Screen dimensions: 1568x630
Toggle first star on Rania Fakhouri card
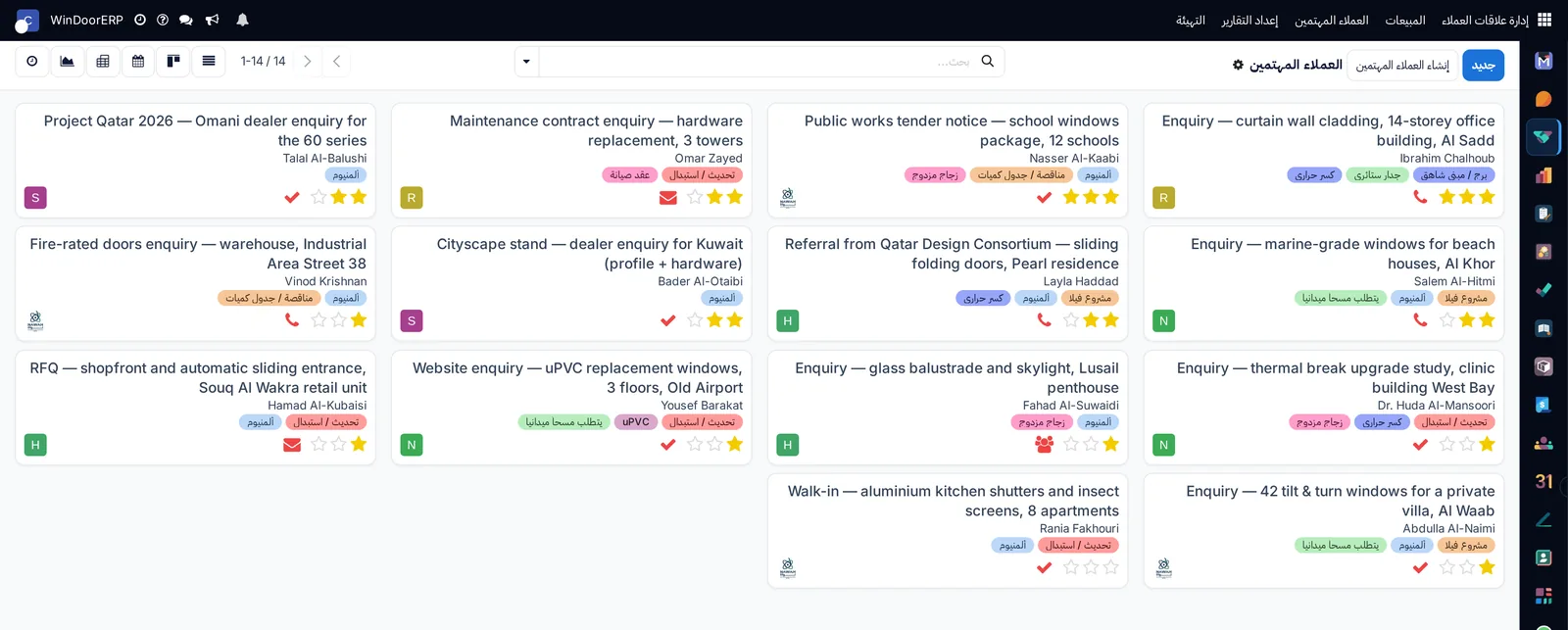pyautogui.click(x=1110, y=567)
